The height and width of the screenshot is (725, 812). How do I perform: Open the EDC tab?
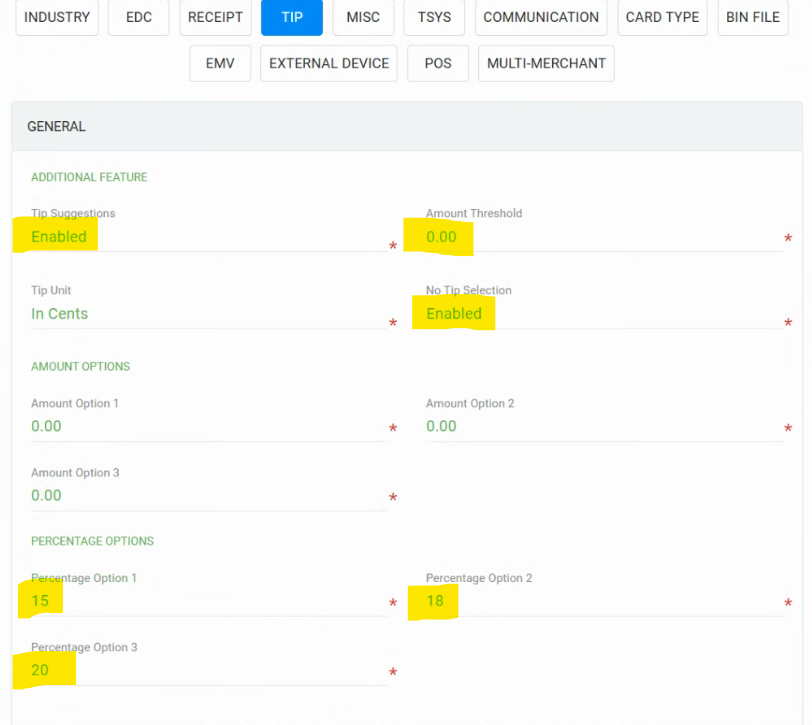click(139, 17)
